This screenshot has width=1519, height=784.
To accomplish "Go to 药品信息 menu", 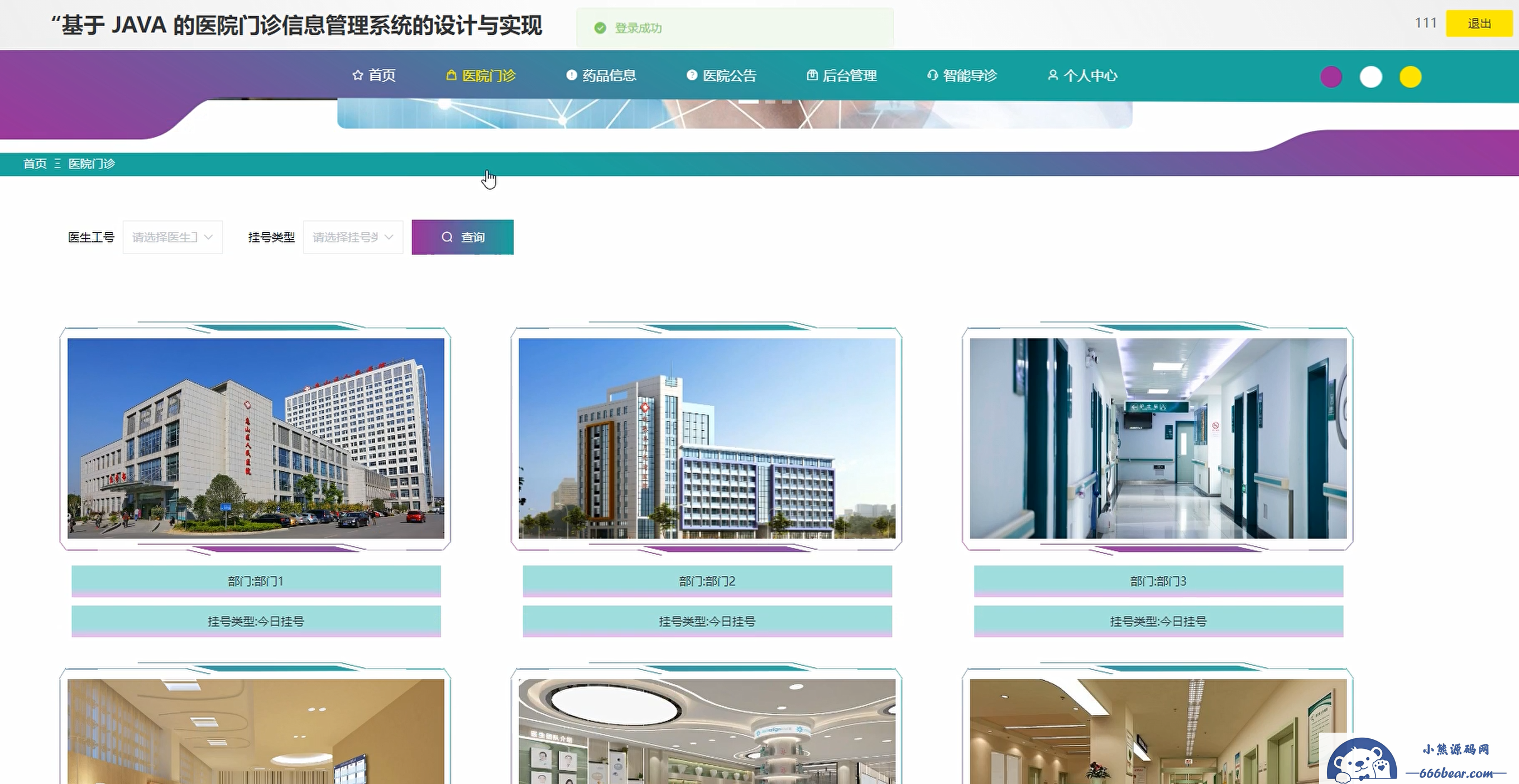I will tap(601, 75).
